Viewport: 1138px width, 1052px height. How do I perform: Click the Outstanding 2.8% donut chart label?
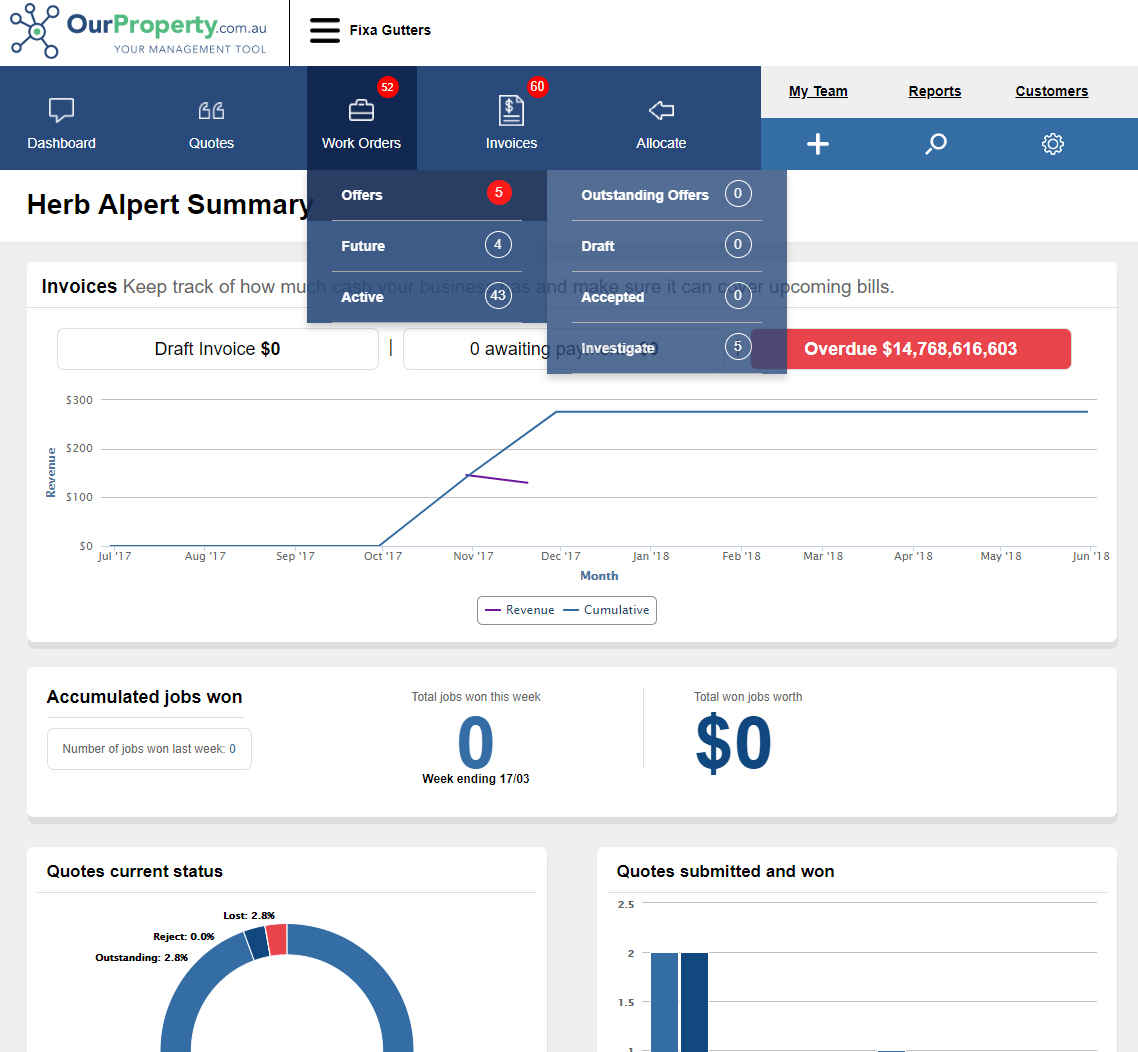point(142,958)
